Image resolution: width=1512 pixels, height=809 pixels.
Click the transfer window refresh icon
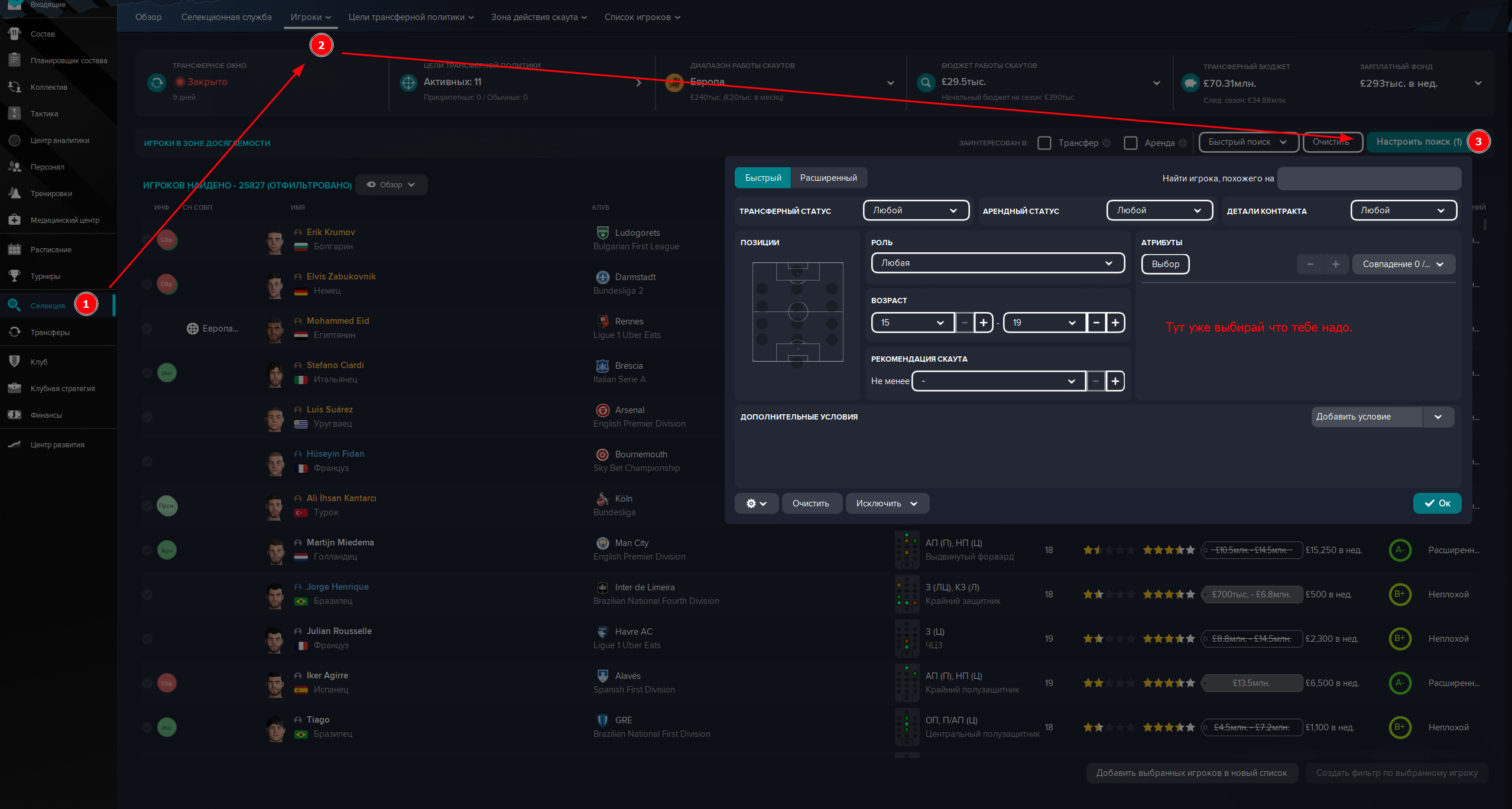tap(157, 83)
